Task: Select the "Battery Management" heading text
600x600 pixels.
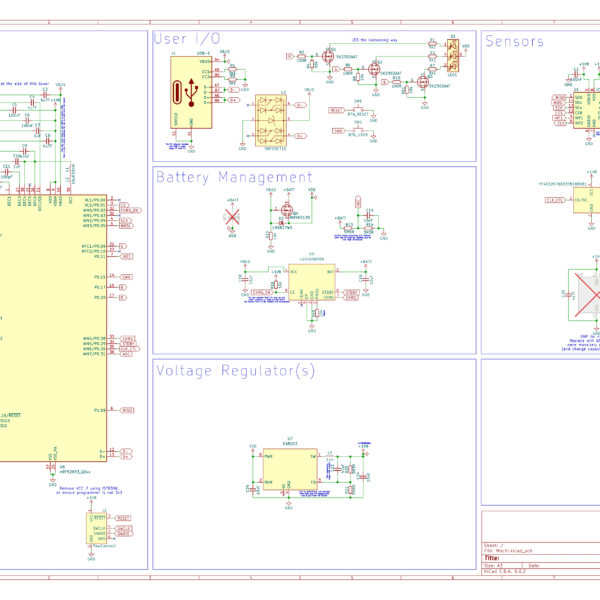Action: pyautogui.click(x=233, y=177)
